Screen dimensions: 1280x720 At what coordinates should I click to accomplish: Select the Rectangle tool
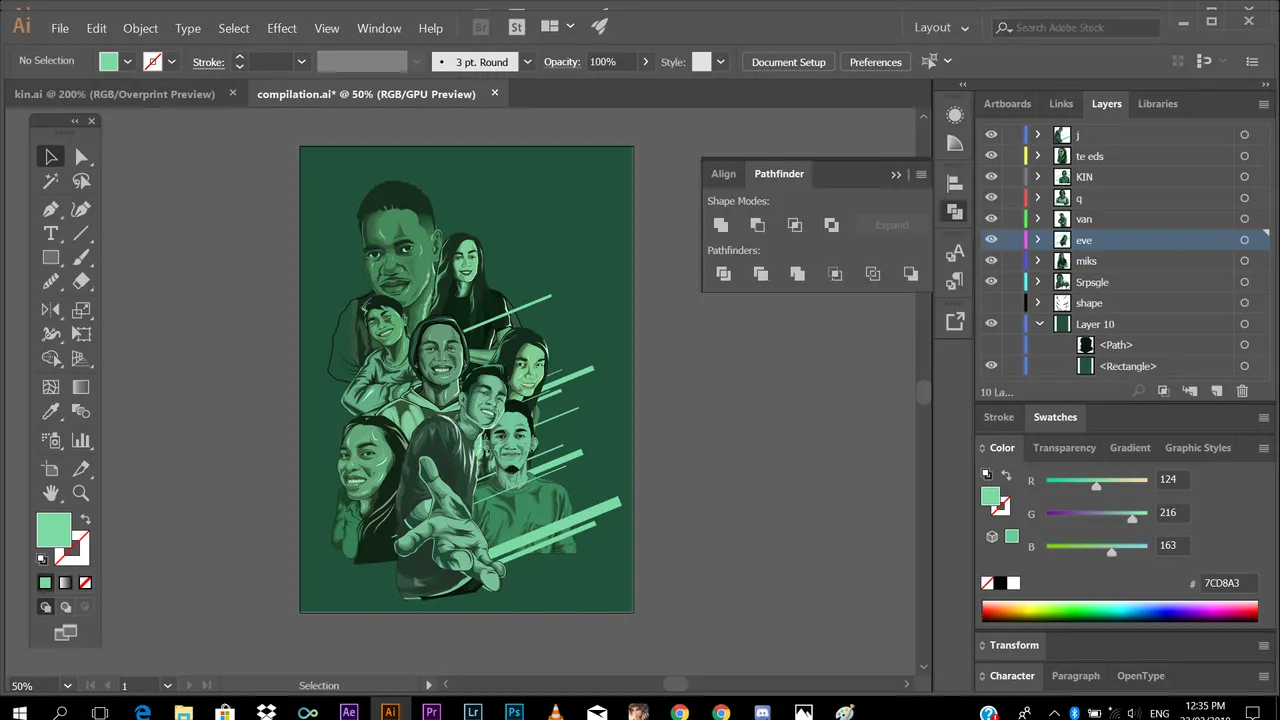(51, 258)
